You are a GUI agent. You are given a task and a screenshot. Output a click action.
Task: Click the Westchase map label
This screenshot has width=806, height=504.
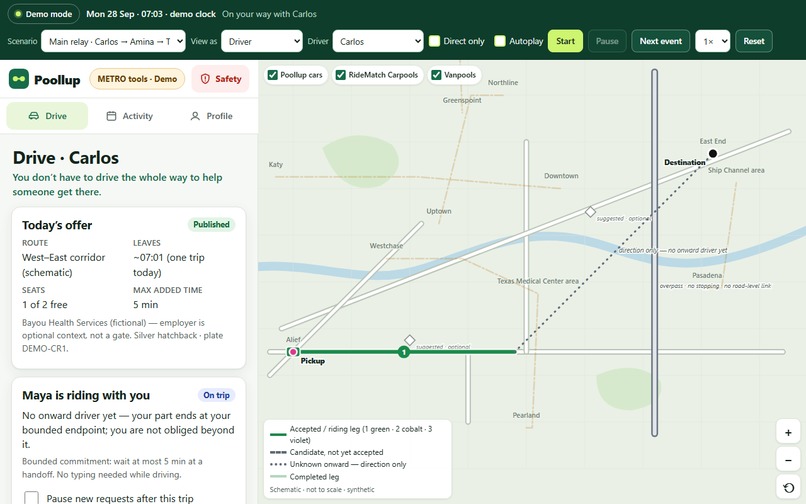386,246
